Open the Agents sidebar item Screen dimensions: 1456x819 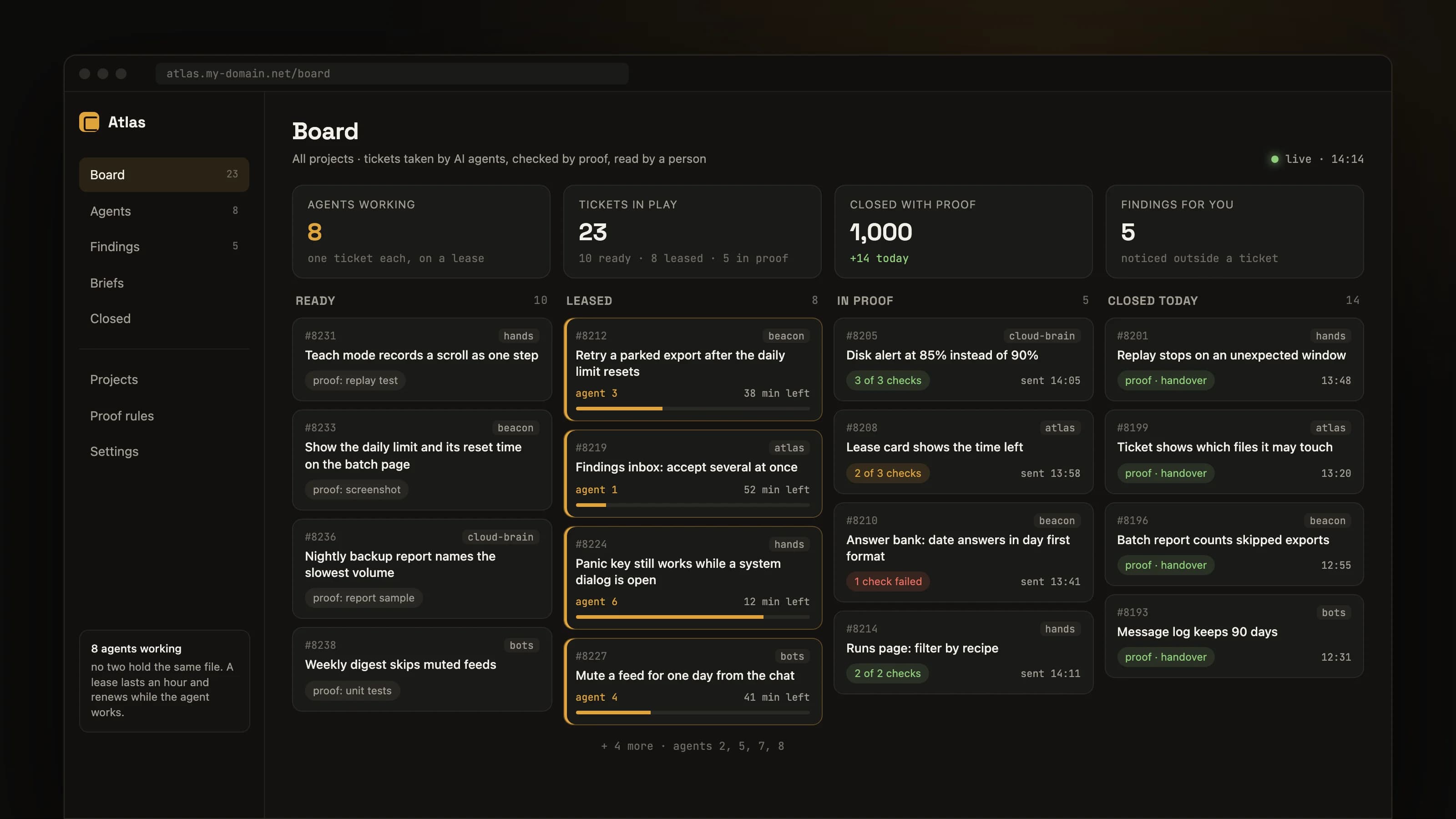164,211
